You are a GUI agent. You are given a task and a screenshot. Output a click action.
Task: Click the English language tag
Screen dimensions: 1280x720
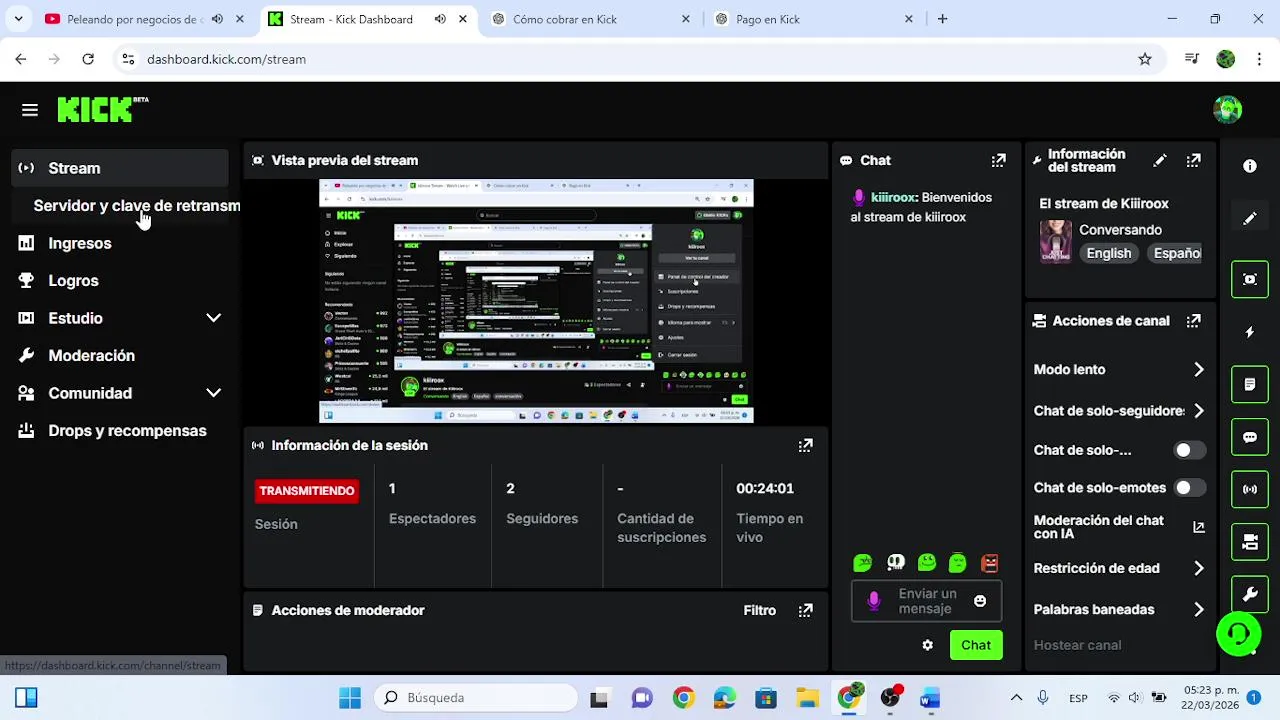pos(1109,253)
